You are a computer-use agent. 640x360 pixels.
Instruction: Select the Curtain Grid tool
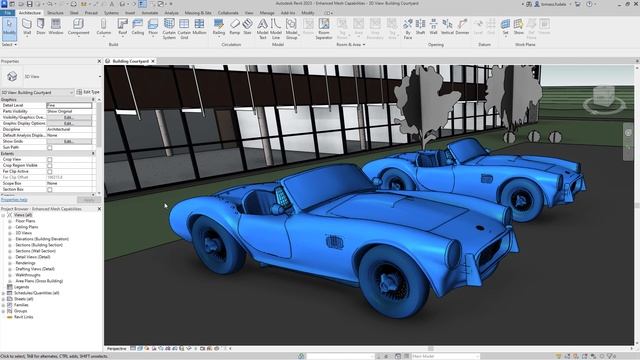pos(184,29)
